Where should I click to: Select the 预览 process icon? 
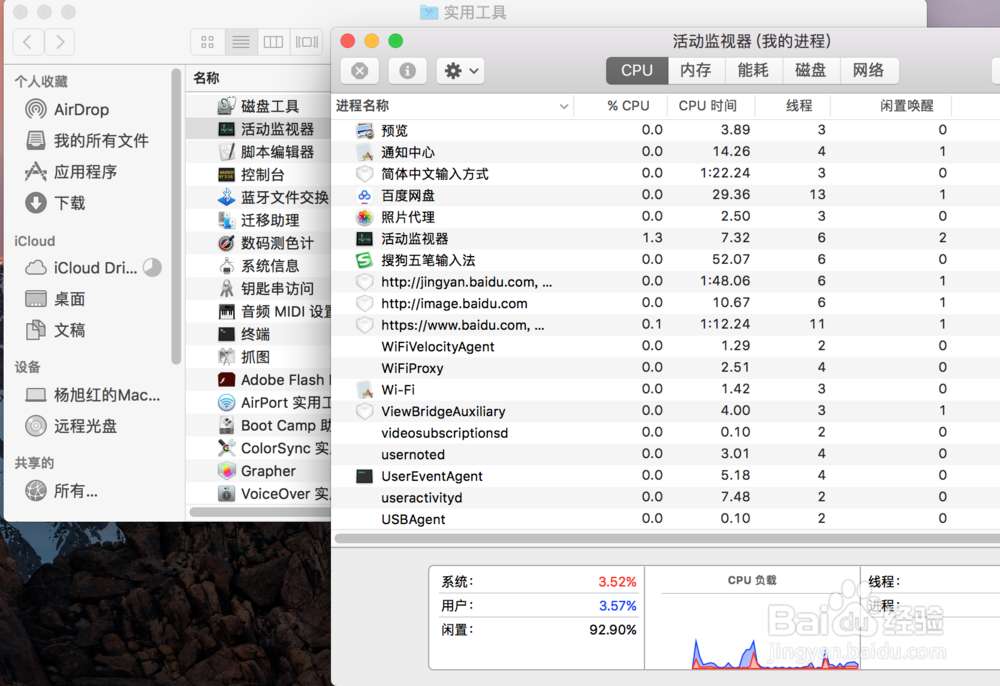tap(365, 131)
